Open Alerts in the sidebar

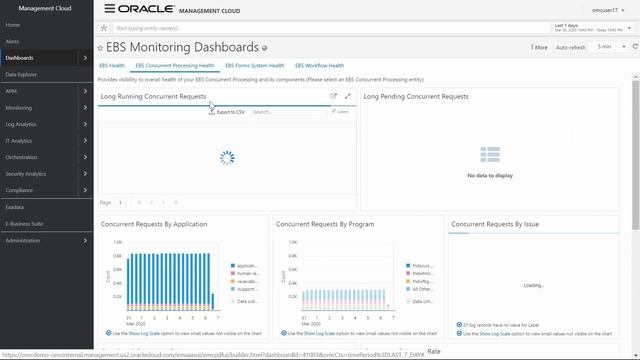coord(12,42)
